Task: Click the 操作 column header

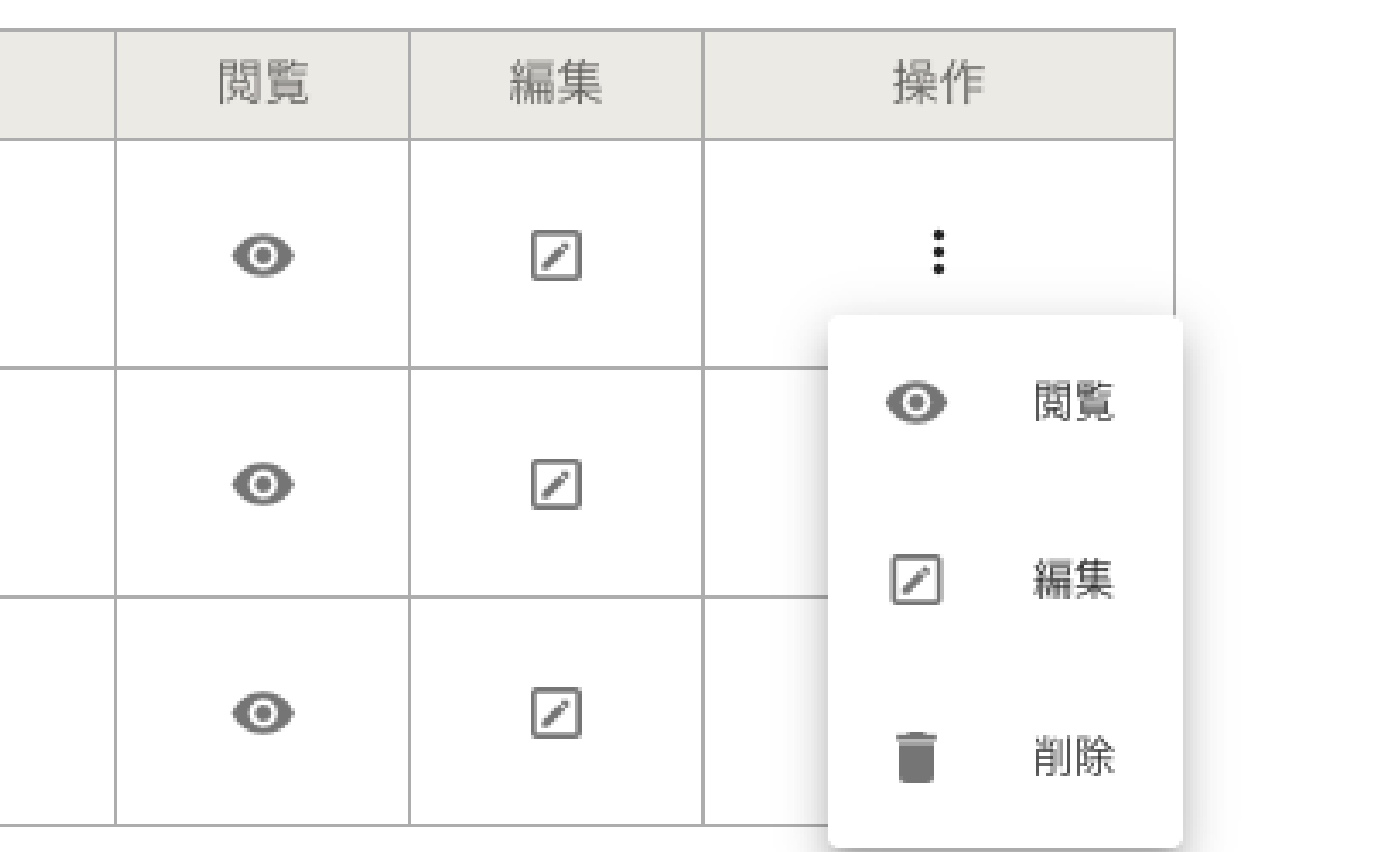Action: click(939, 86)
